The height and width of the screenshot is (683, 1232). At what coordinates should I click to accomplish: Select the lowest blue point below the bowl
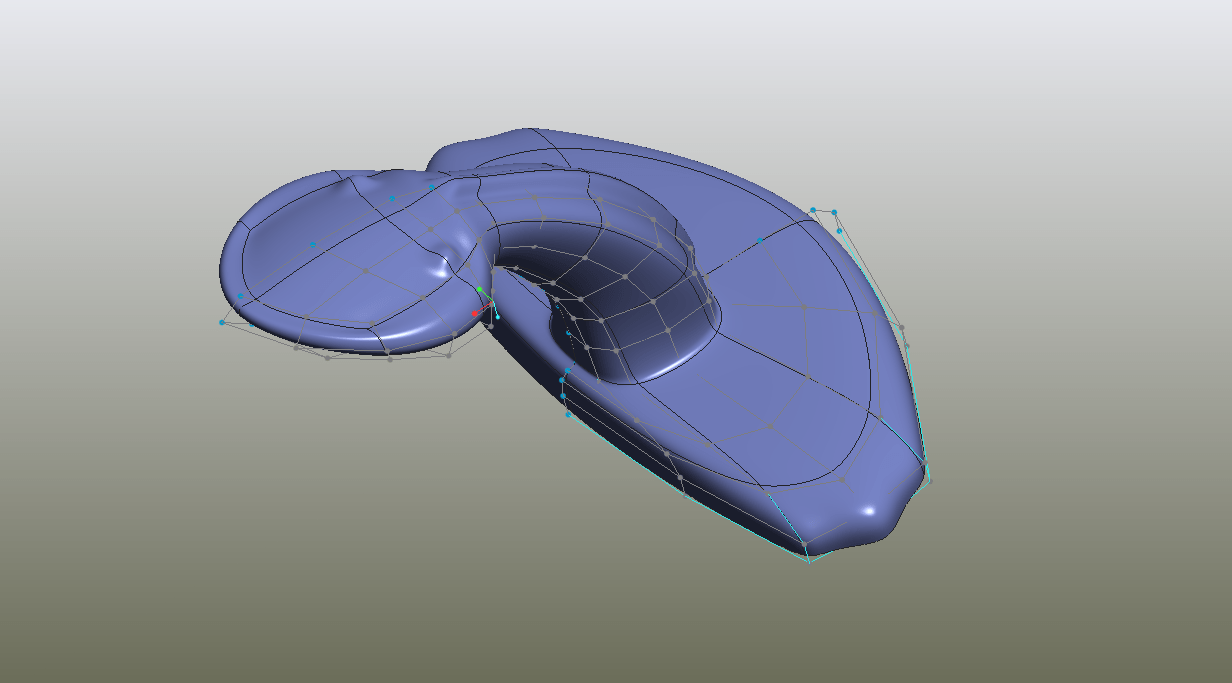[x=568, y=414]
